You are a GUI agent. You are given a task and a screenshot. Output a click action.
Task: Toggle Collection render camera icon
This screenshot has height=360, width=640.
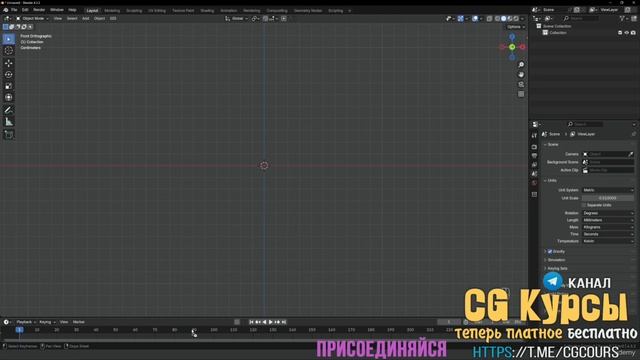[x=633, y=33]
